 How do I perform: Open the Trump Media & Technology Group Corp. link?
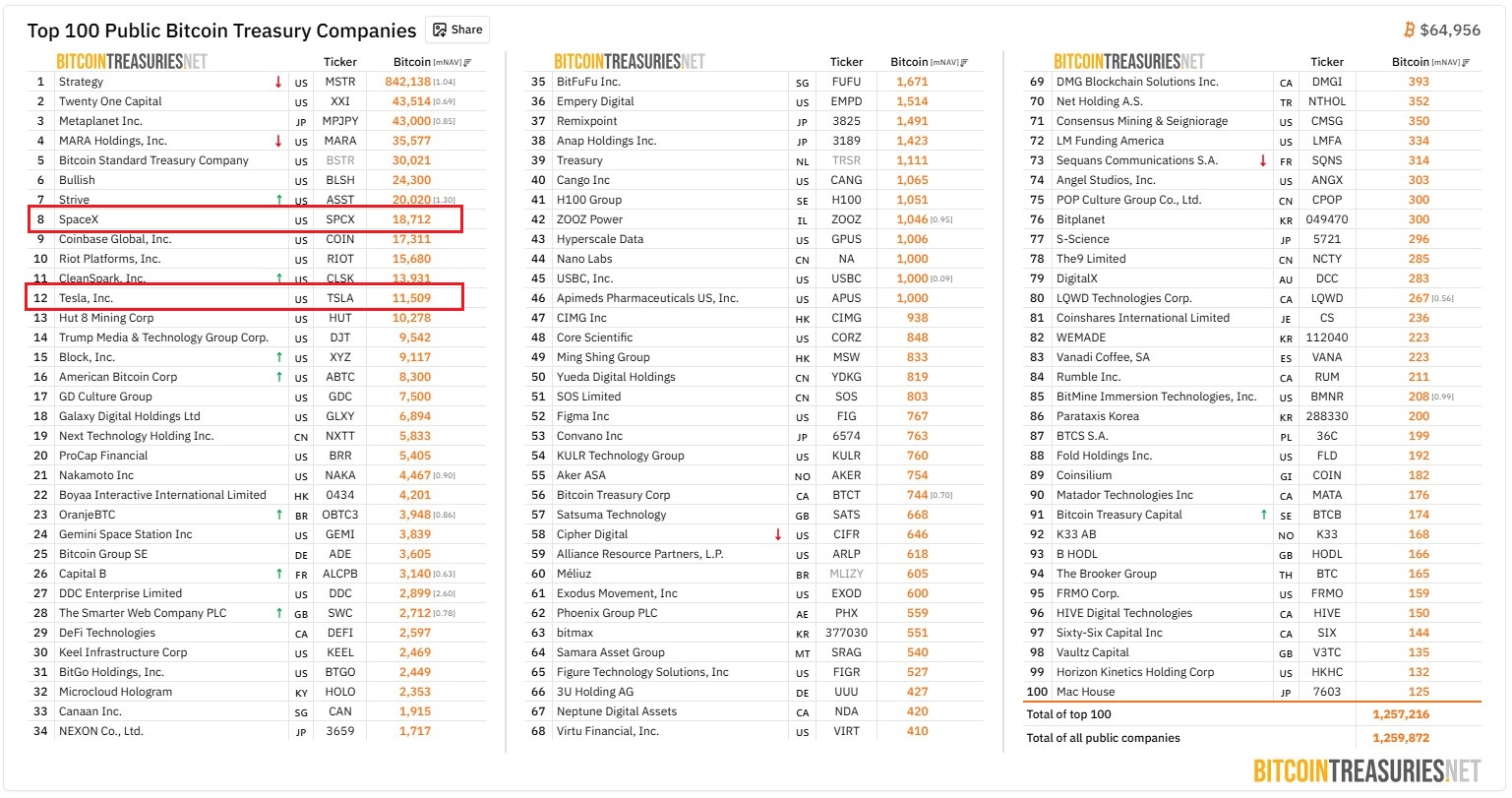163,338
